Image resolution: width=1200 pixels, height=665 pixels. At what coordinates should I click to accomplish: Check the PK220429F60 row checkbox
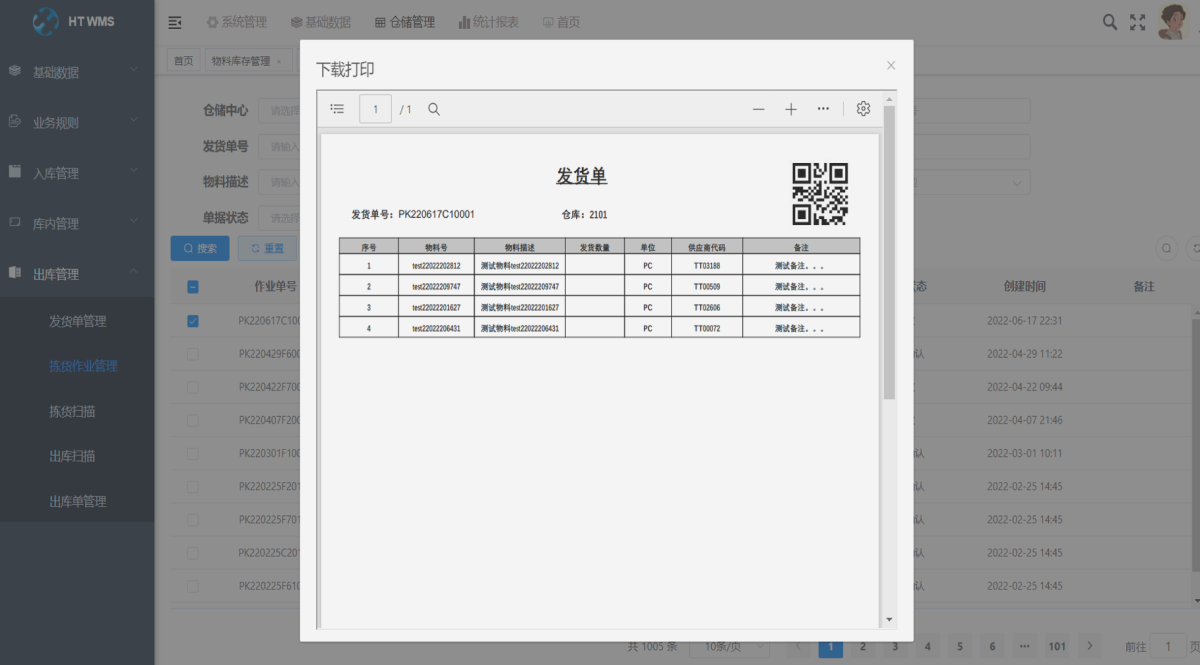pos(193,354)
